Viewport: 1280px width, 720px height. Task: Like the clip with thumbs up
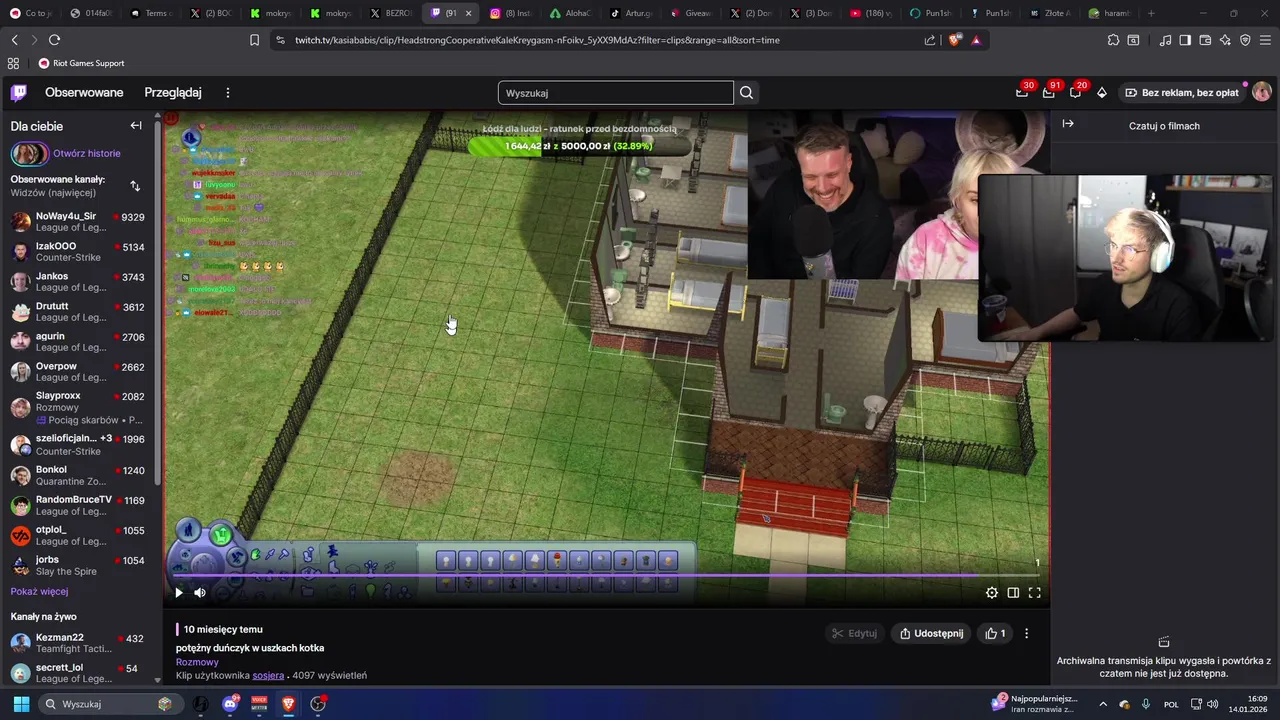point(995,633)
